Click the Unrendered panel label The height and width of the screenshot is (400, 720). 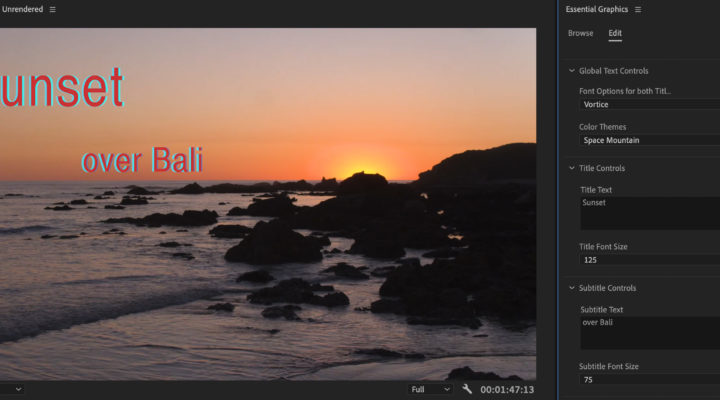(x=22, y=9)
